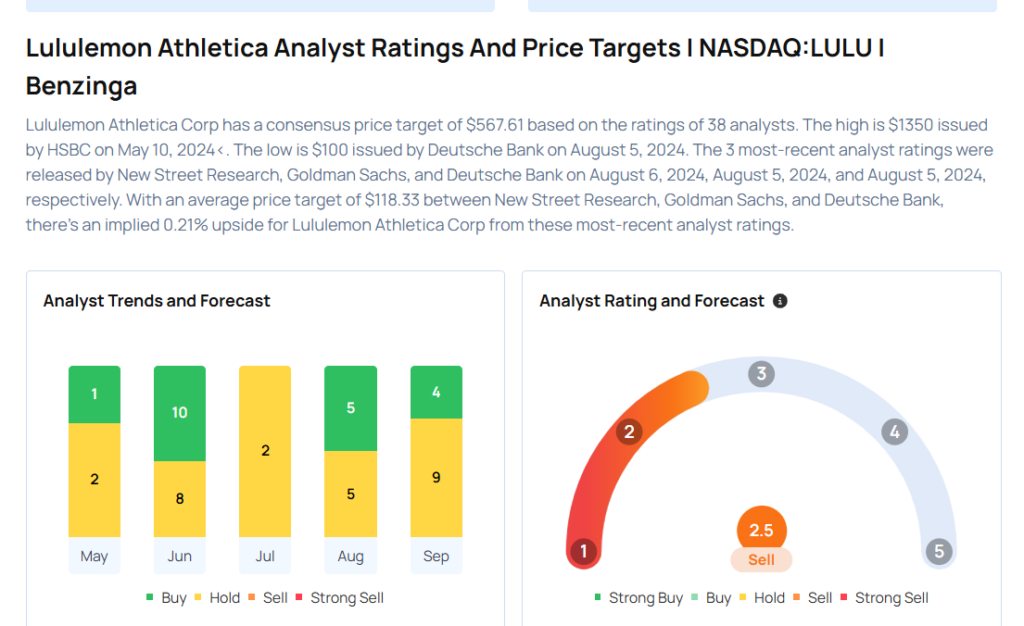Select the Sep month label
This screenshot has width=1024, height=626.
tap(436, 556)
